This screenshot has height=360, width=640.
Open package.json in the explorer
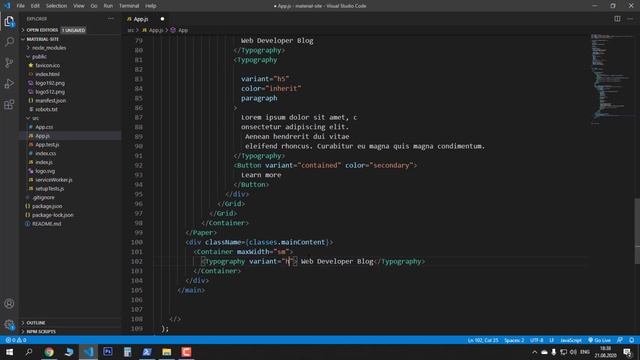tap(47, 206)
